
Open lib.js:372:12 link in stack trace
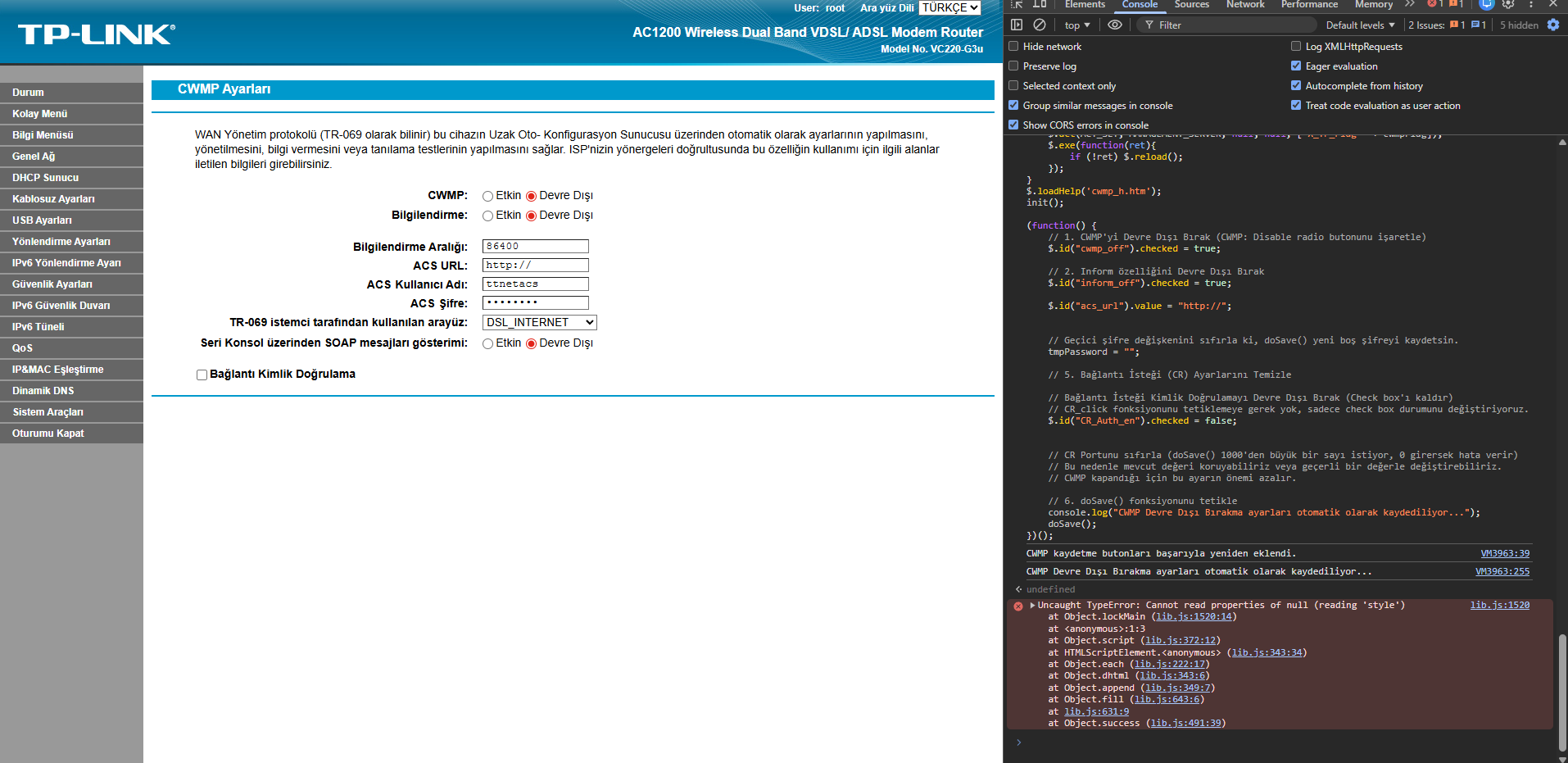click(1180, 640)
